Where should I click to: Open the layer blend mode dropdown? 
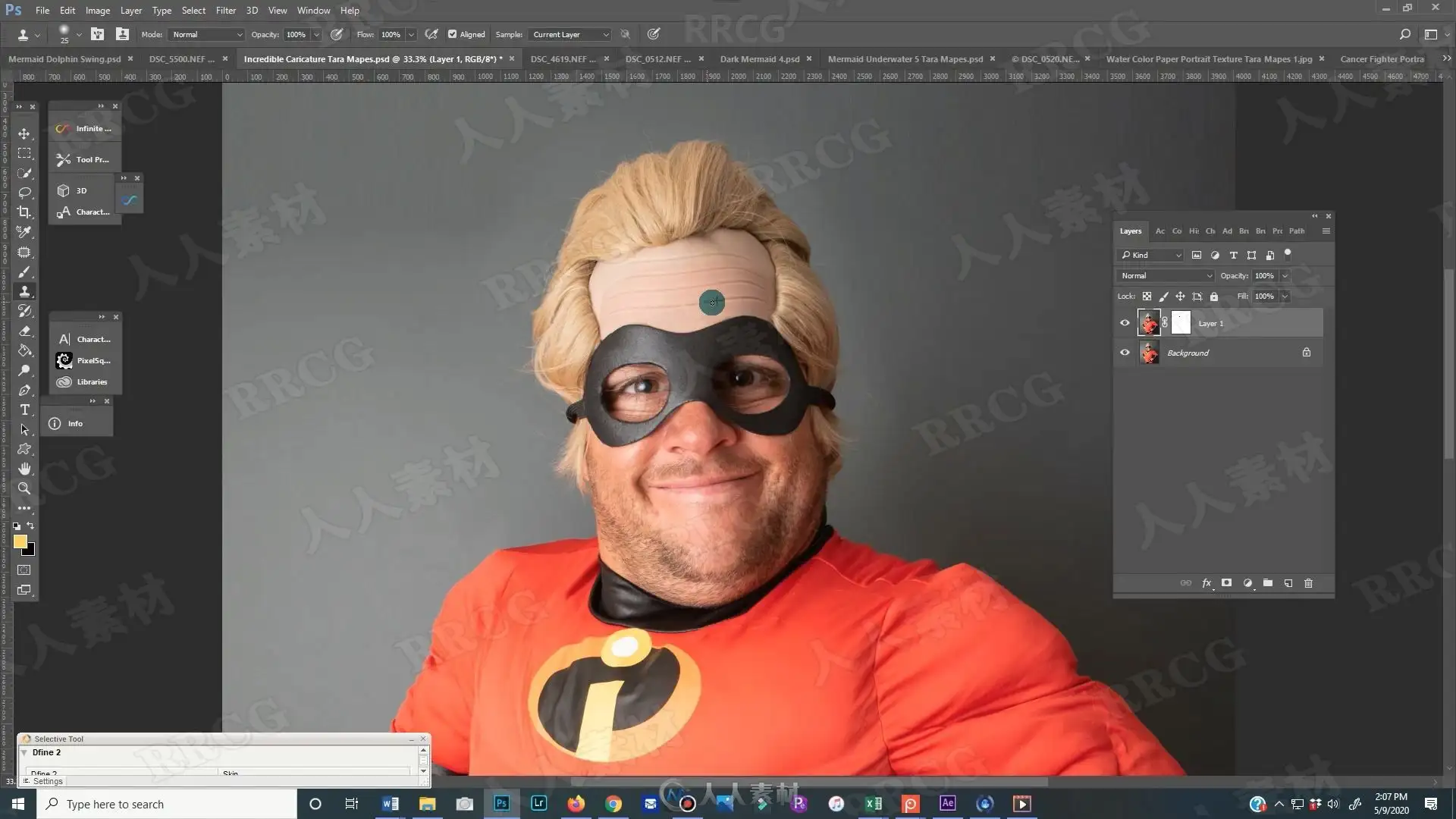(x=1166, y=276)
